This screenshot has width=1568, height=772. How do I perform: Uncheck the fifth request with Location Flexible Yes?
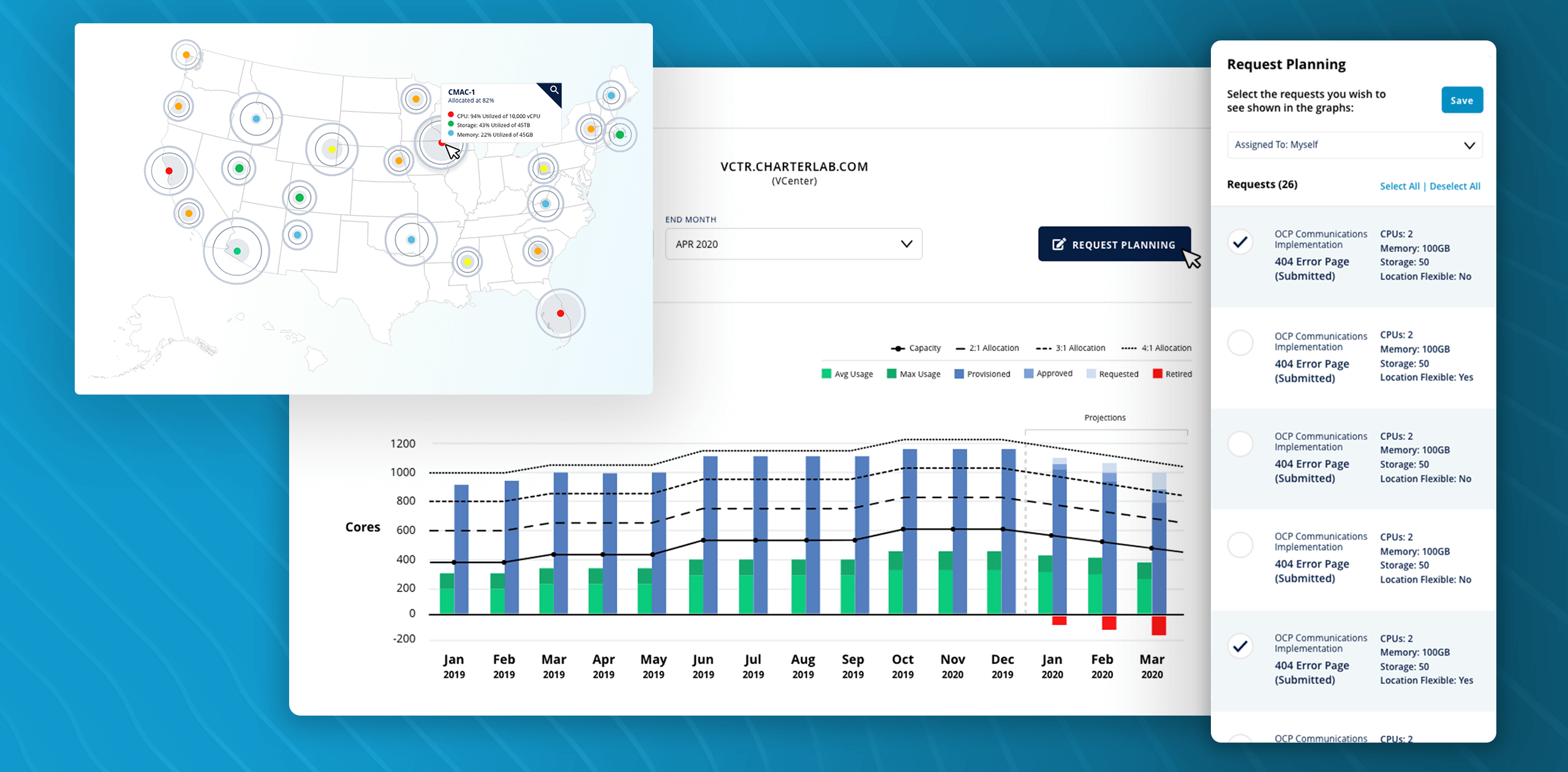coord(1240,646)
